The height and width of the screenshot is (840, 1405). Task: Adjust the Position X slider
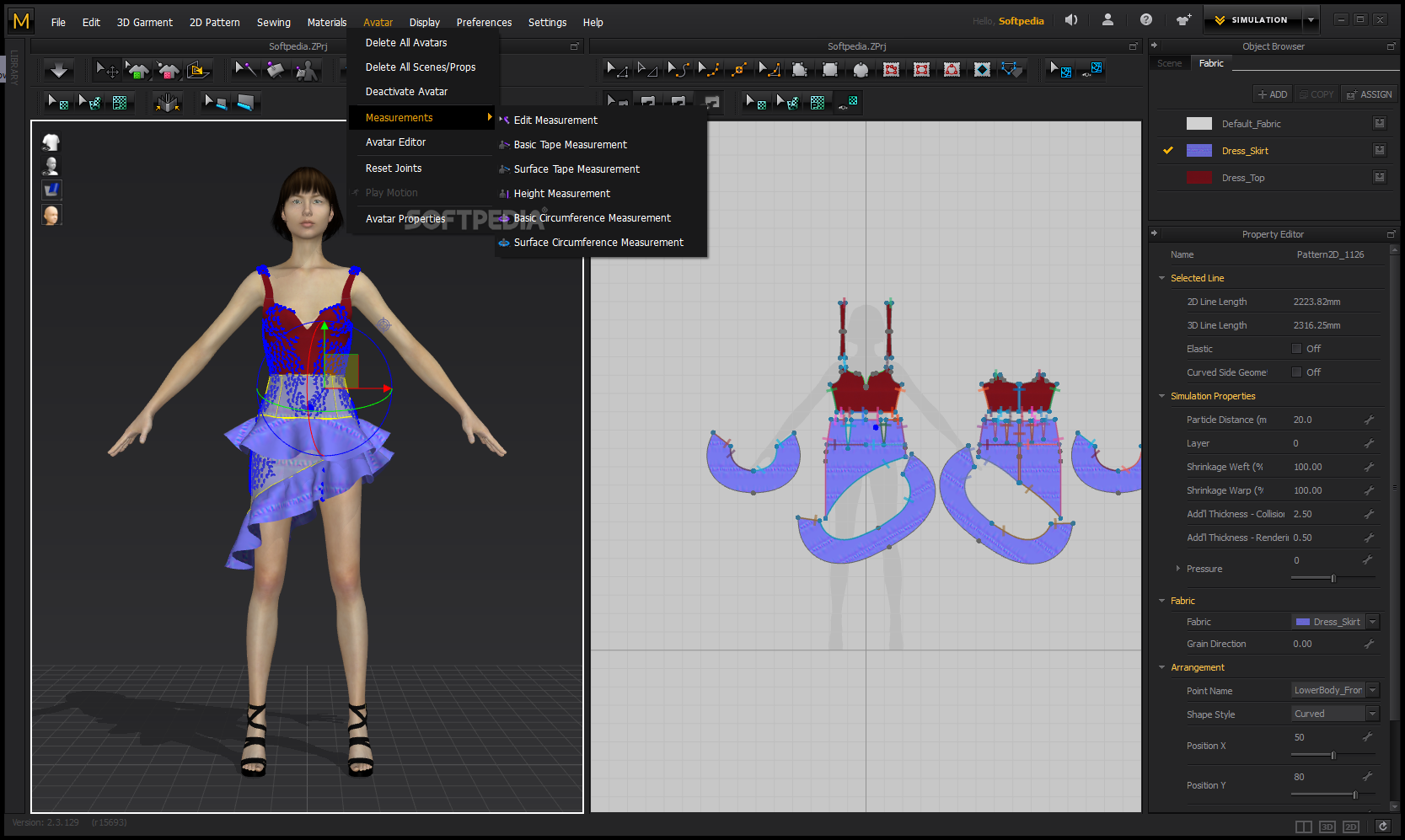pyautogui.click(x=1333, y=755)
